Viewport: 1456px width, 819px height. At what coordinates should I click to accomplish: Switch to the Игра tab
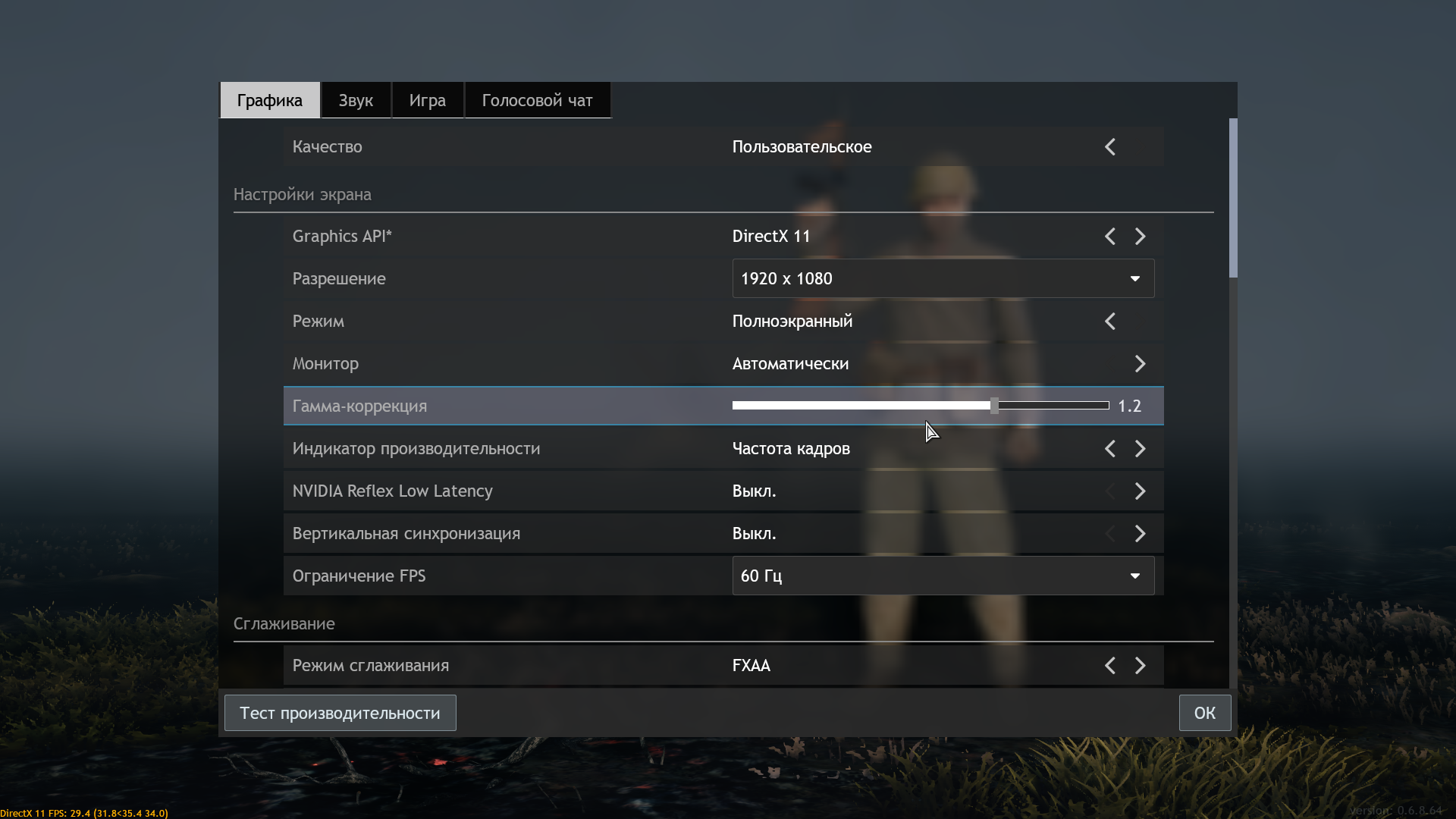tap(427, 101)
